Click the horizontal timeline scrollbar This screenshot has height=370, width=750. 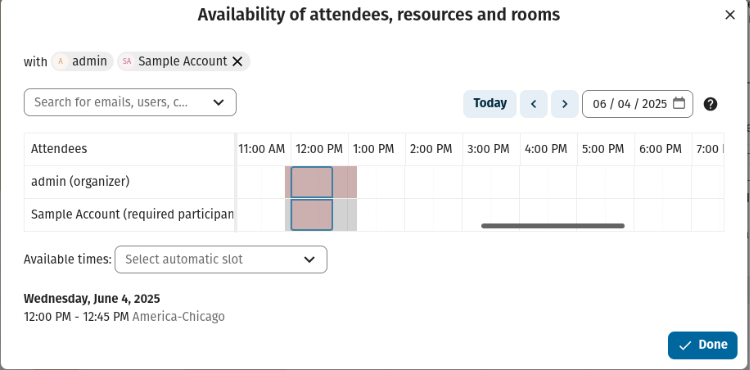(553, 226)
